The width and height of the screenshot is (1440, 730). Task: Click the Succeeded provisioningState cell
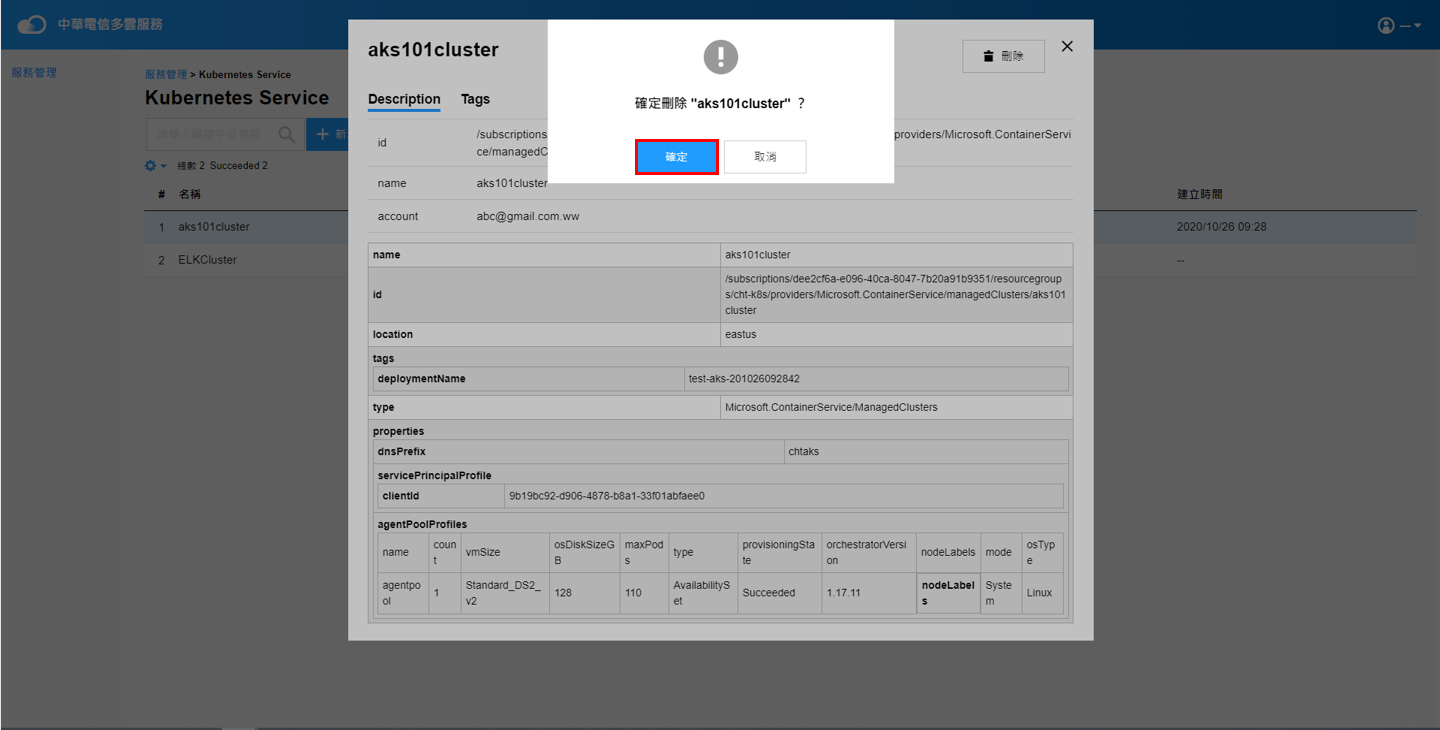point(779,592)
